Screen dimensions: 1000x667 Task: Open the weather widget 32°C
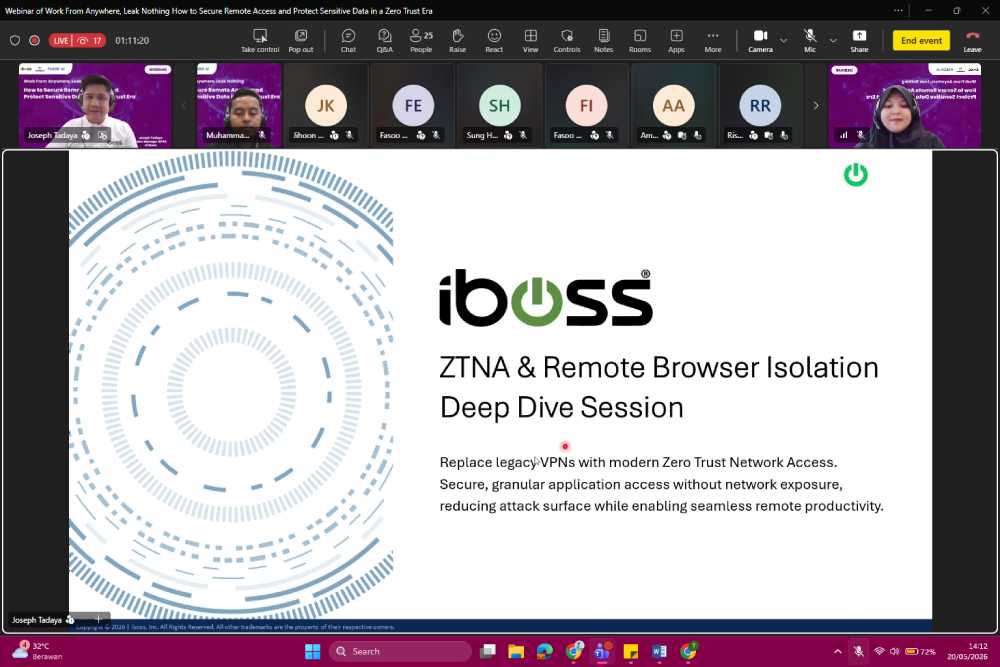pos(37,651)
